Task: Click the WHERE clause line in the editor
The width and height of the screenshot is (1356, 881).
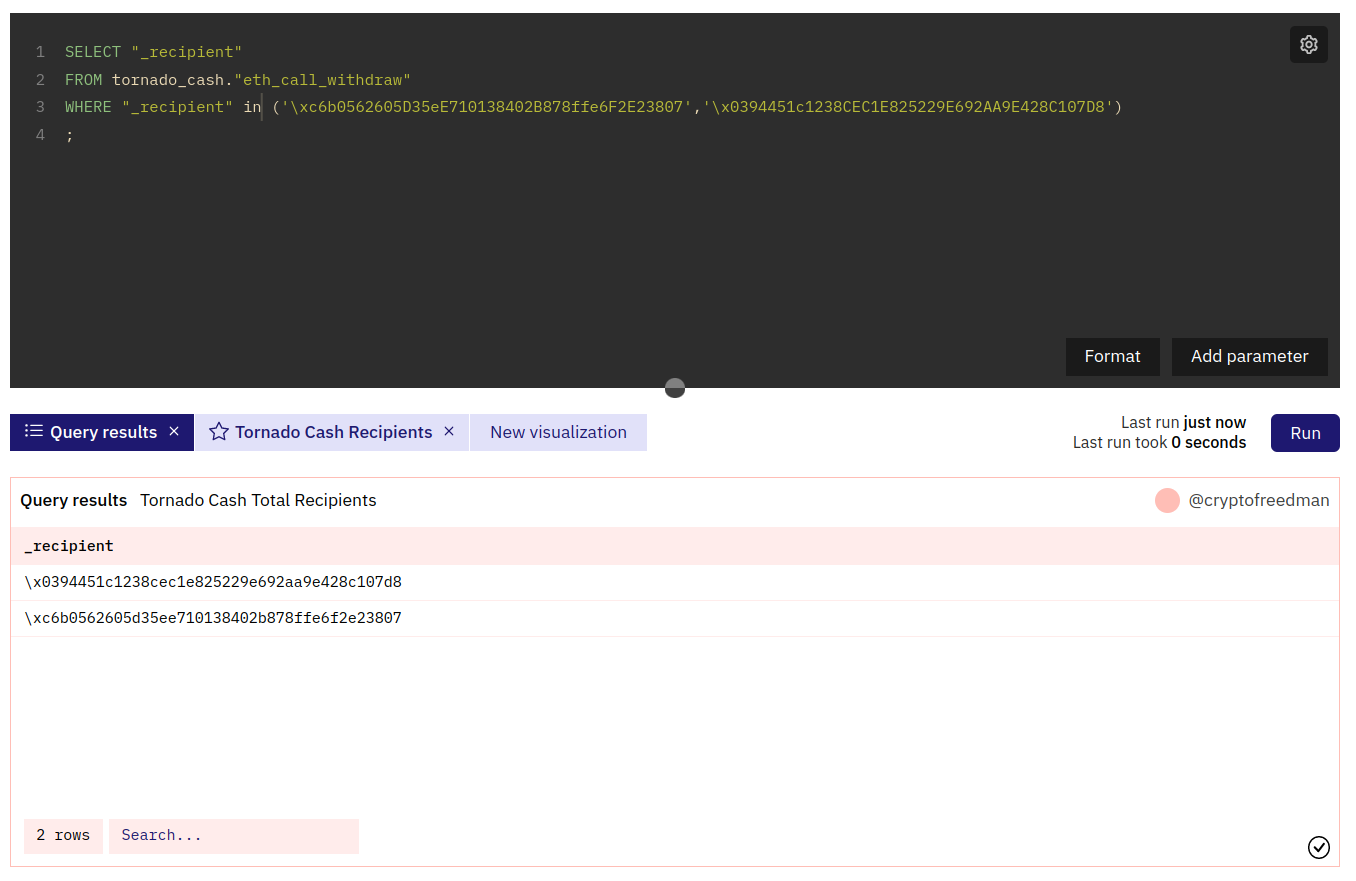Action: click(594, 106)
